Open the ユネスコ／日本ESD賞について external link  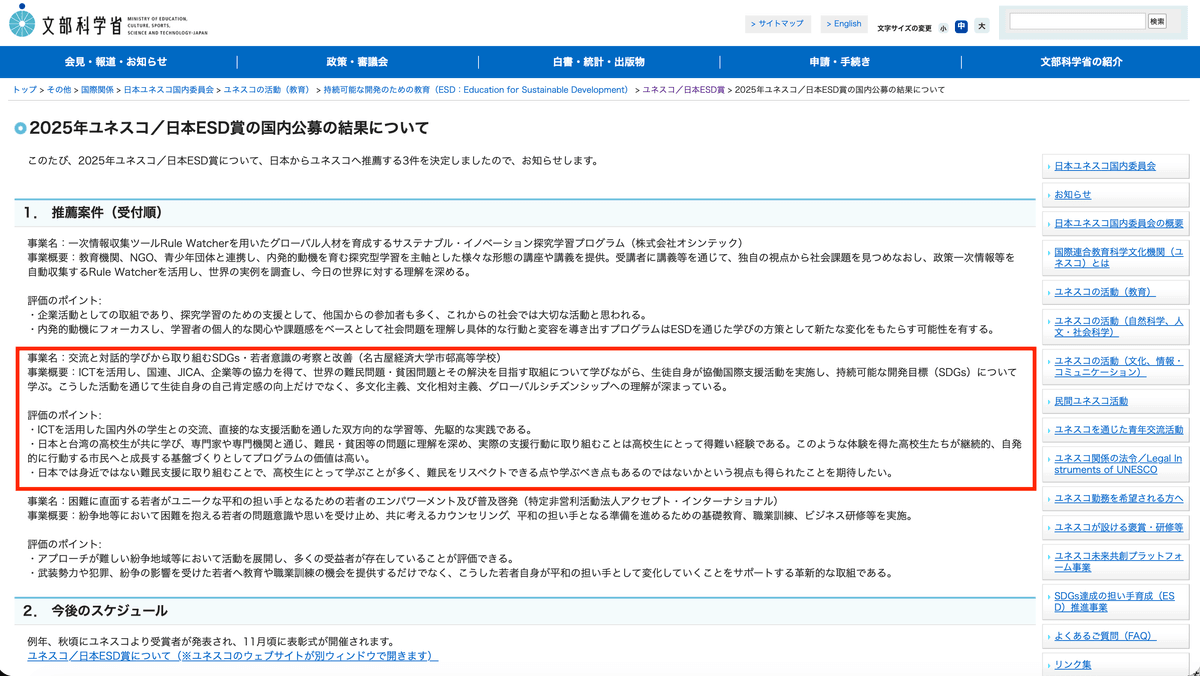click(x=233, y=656)
